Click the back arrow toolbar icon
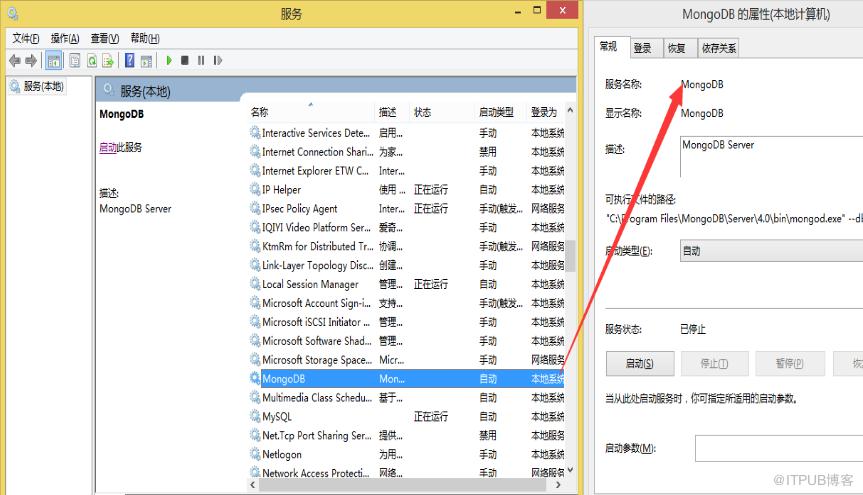863x495 pixels. click(x=15, y=61)
